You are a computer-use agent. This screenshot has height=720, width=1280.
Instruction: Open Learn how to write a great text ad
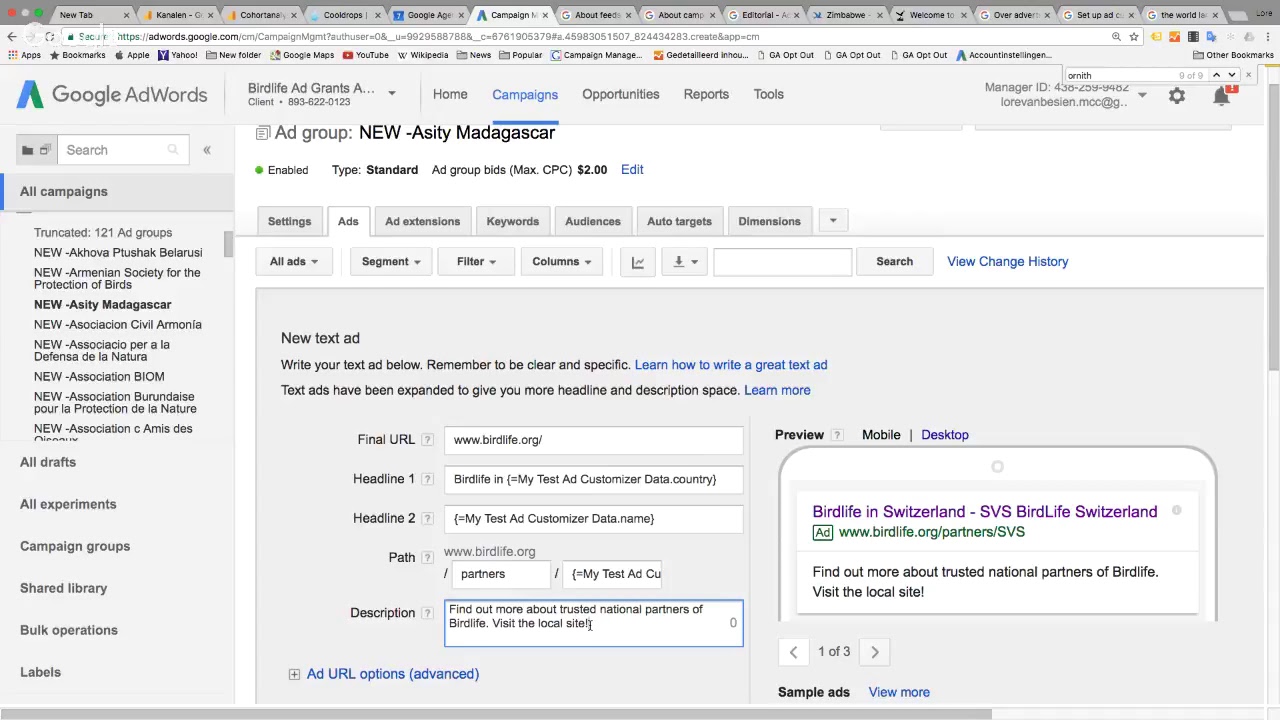tap(731, 365)
